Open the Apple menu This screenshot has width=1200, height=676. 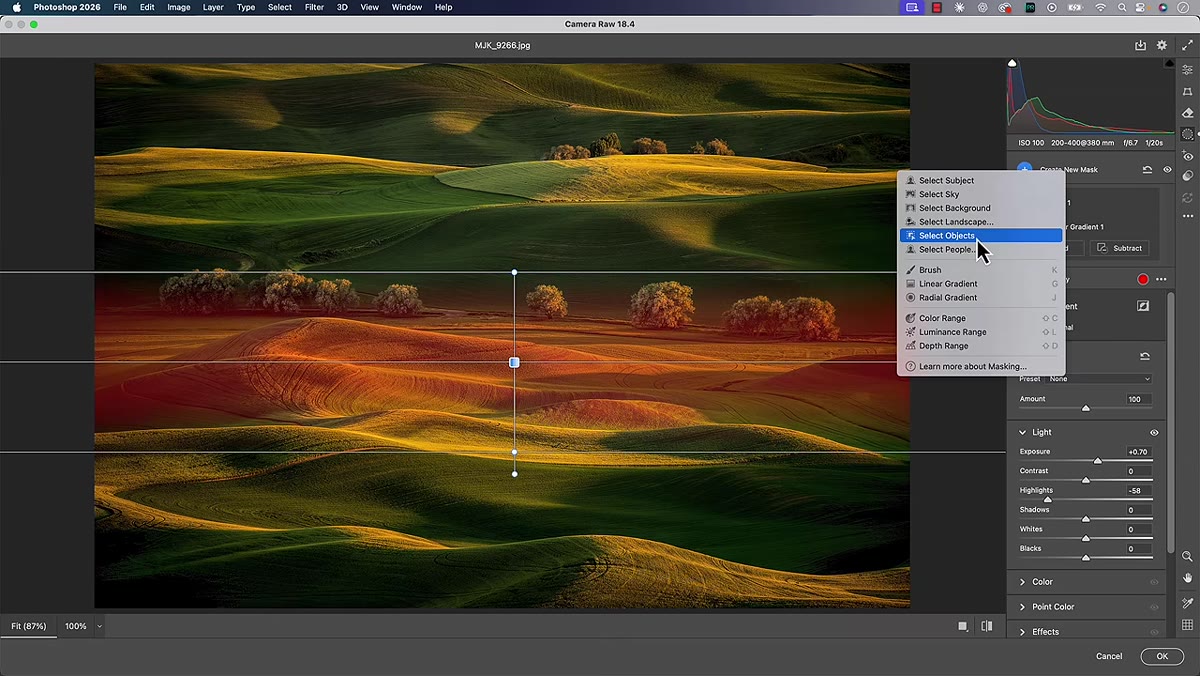click(16, 7)
